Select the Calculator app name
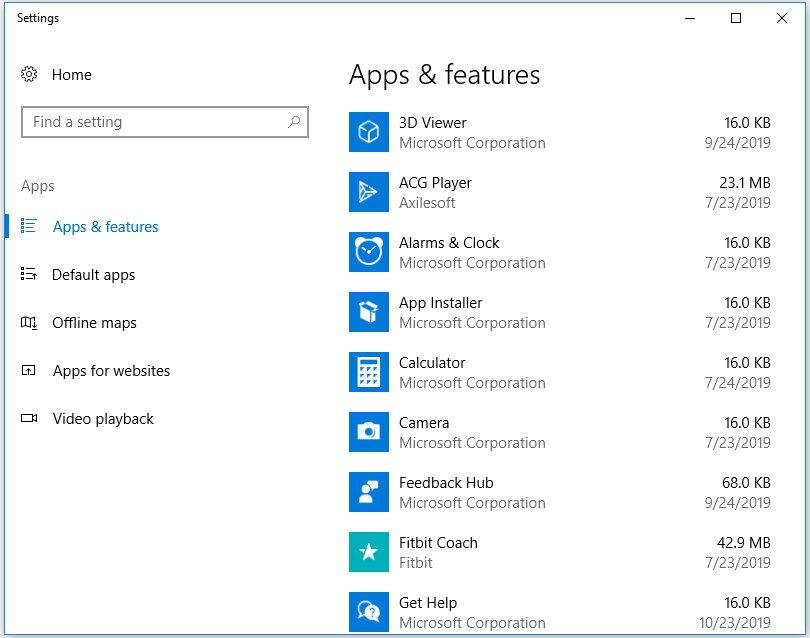Screen dimensions: 810x638 432,363
